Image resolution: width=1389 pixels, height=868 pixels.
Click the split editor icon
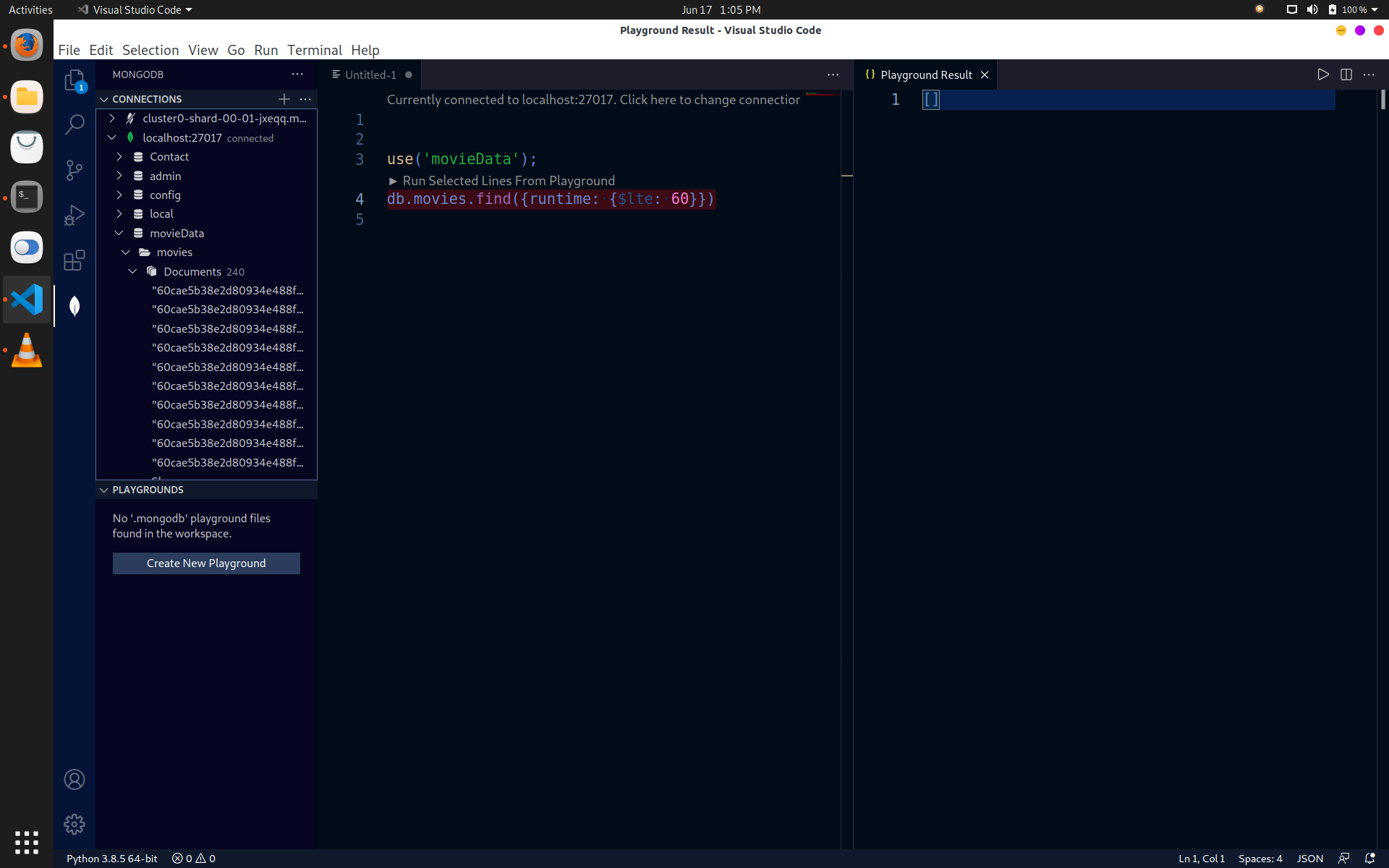tap(1346, 75)
